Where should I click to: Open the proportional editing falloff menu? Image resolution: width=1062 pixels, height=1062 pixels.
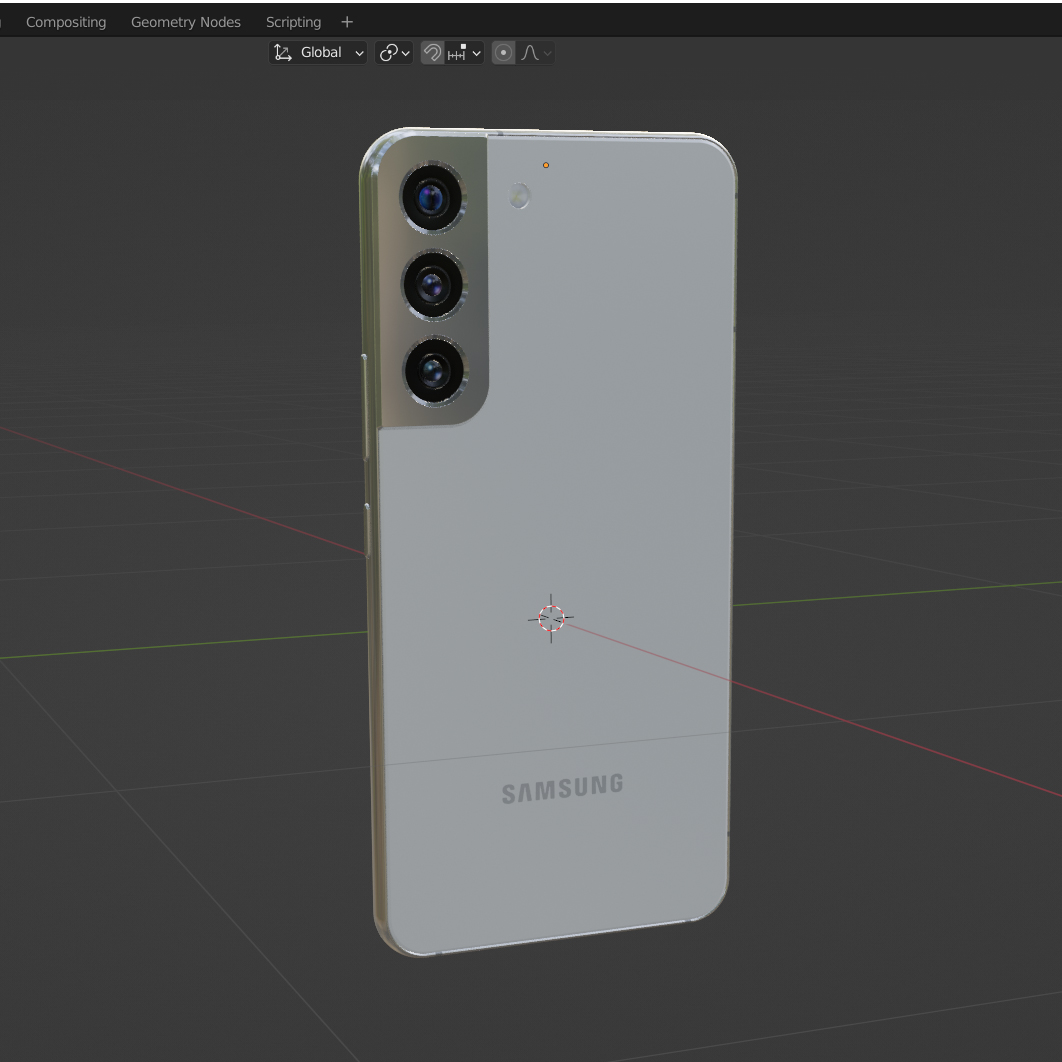[x=536, y=53]
